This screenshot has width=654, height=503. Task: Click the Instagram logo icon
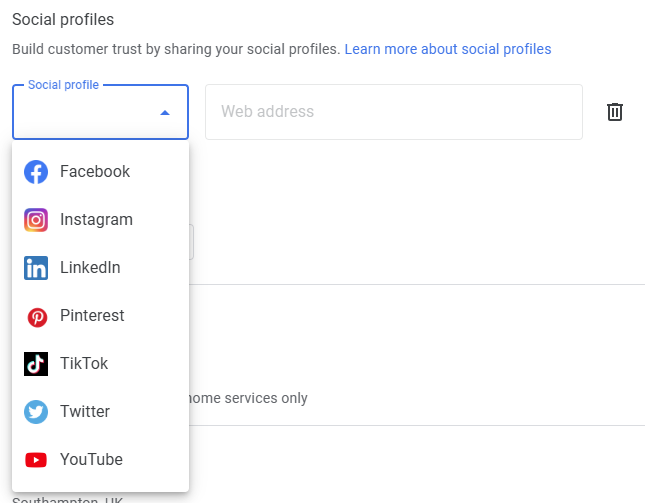(36, 220)
